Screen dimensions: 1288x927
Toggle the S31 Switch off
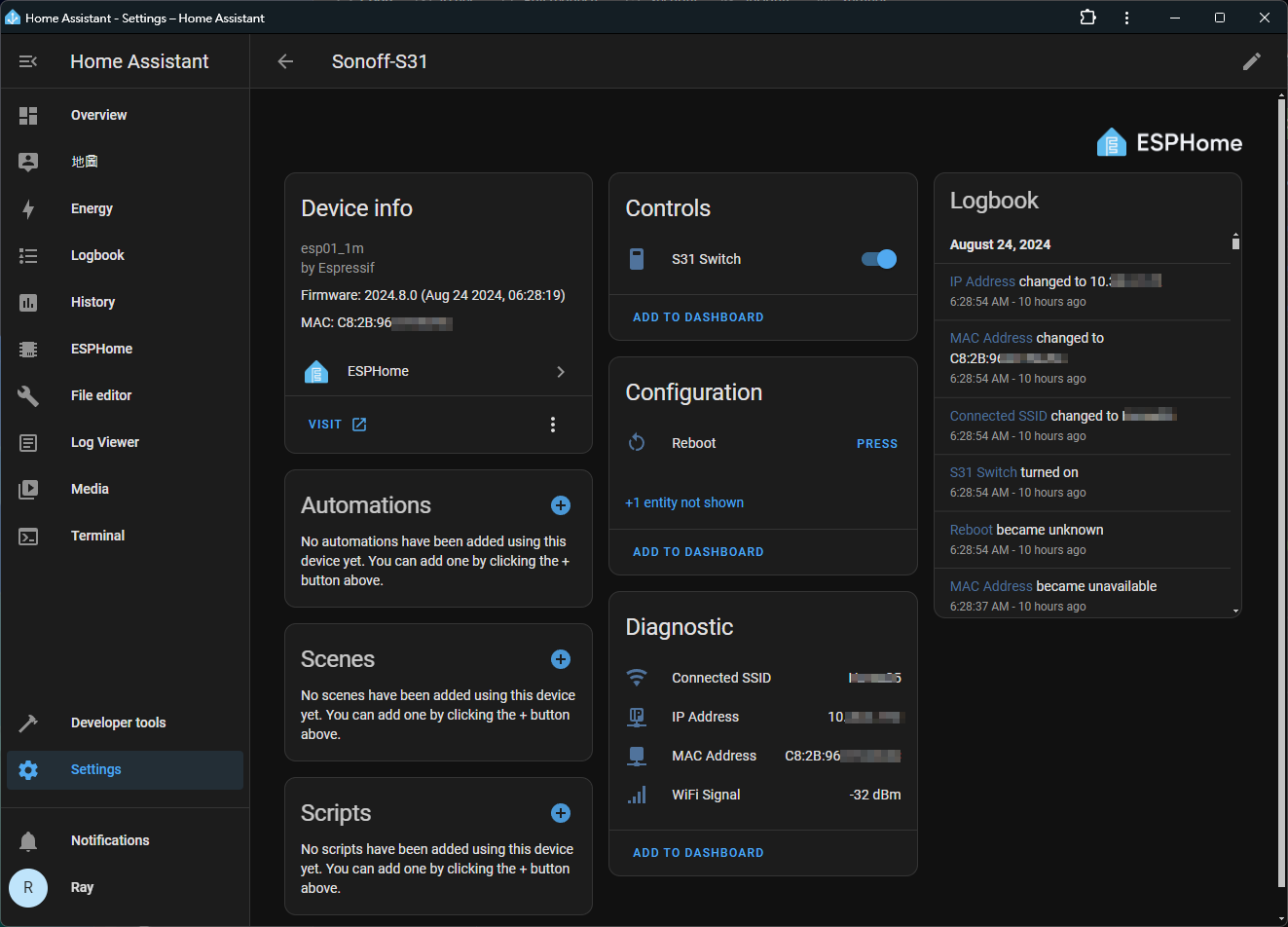point(879,259)
